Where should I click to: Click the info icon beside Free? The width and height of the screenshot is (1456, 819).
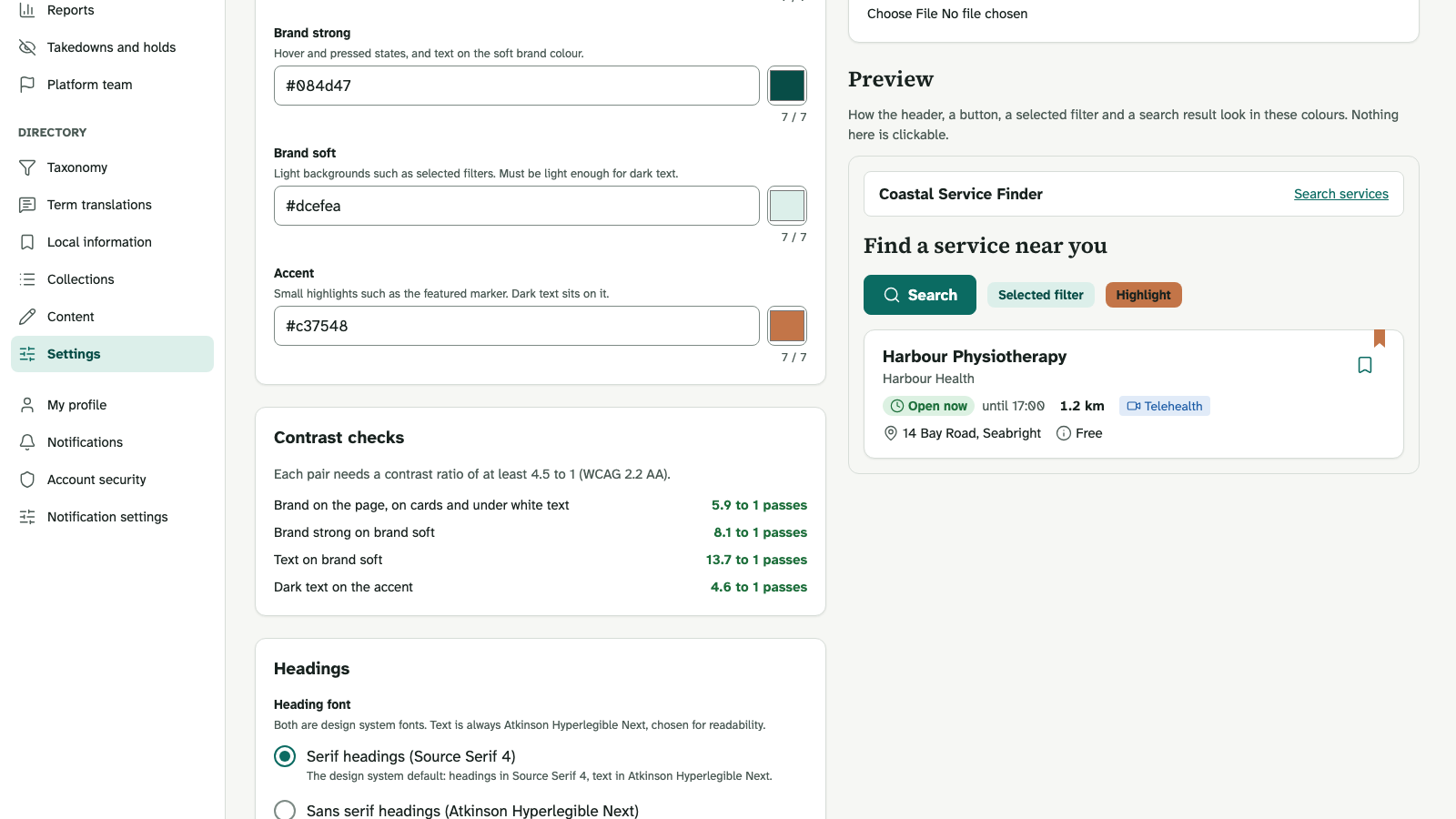coord(1064,433)
